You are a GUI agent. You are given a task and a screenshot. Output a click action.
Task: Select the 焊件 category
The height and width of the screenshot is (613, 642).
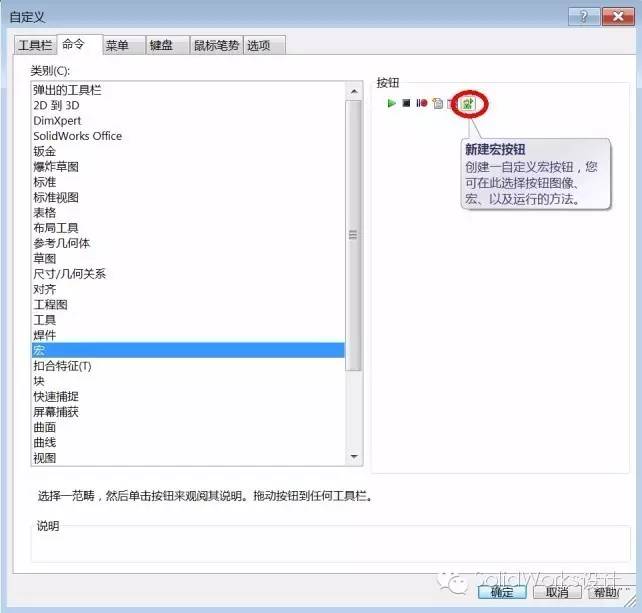(x=188, y=335)
